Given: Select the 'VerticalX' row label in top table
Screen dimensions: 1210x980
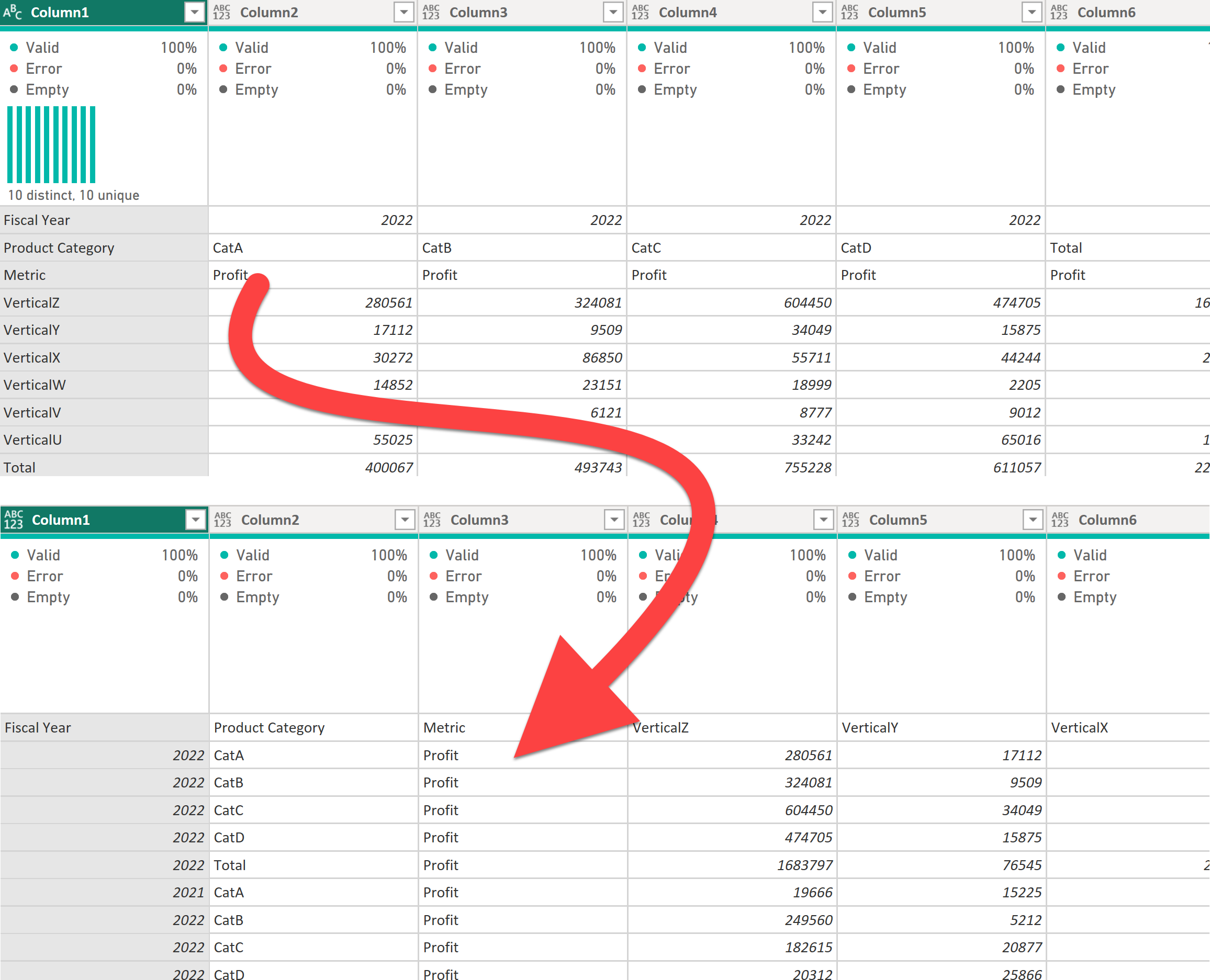Looking at the screenshot, I should pyautogui.click(x=104, y=357).
